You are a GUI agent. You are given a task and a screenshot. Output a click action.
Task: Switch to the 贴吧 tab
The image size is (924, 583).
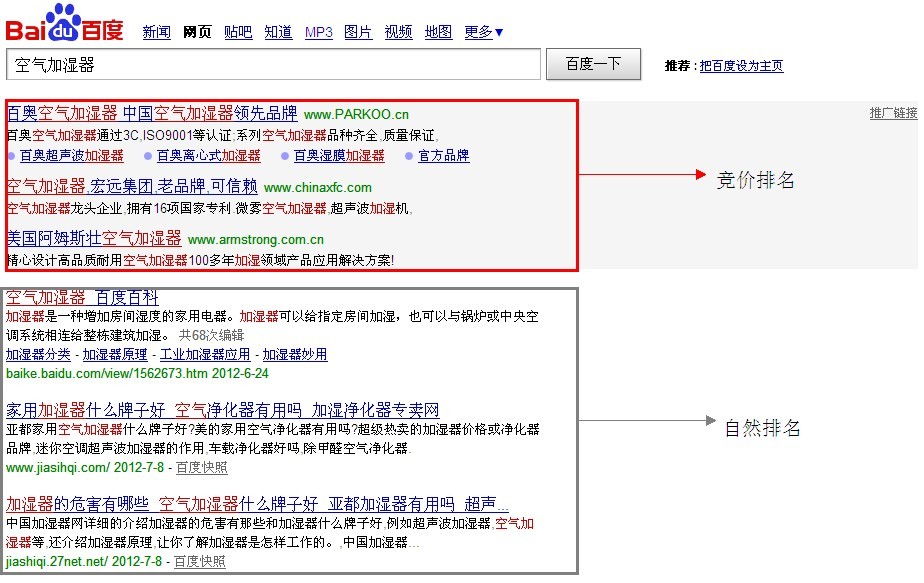(238, 32)
